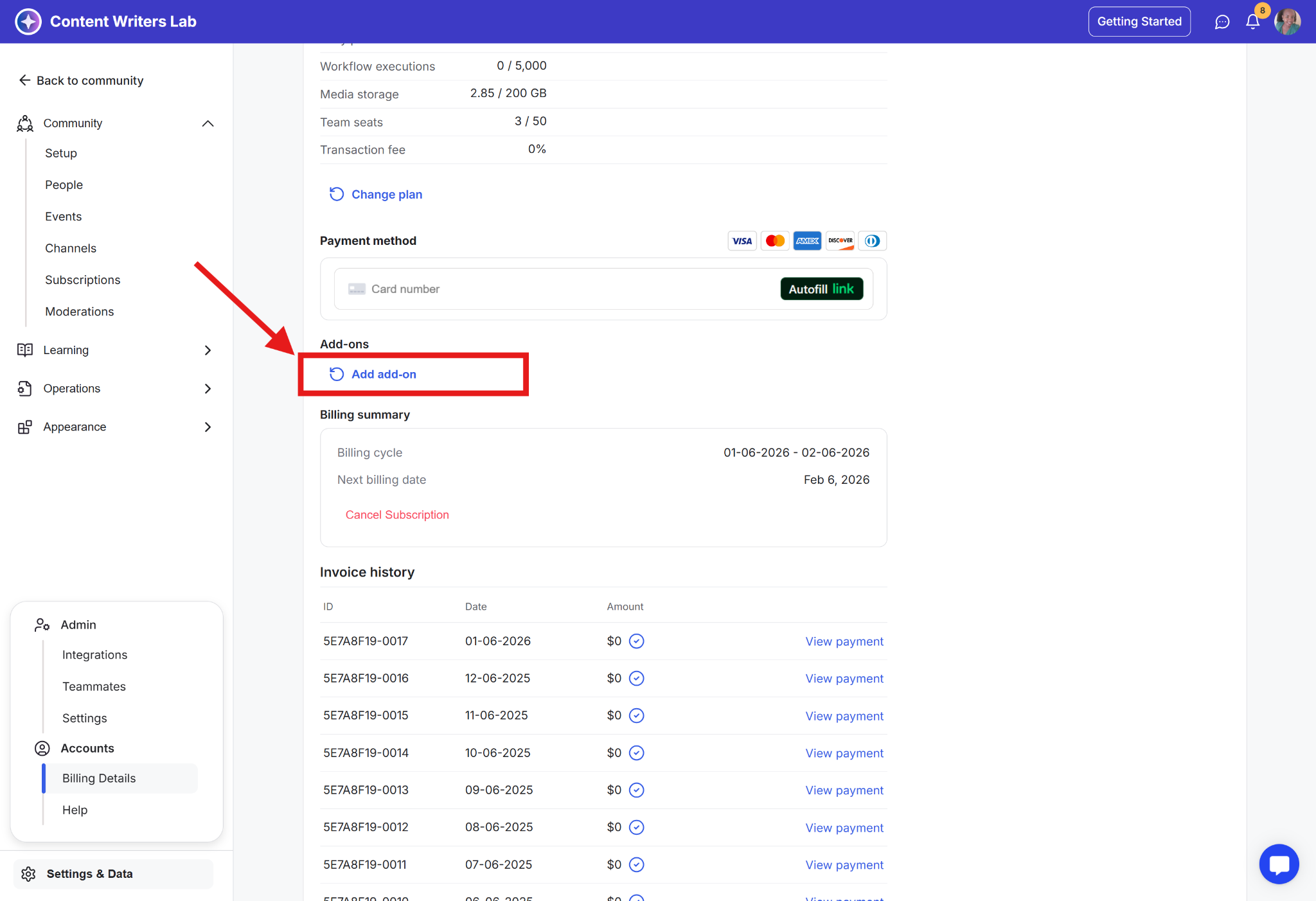Select Teammates under Admin
Screen dimensions: 1316x901
point(94,686)
